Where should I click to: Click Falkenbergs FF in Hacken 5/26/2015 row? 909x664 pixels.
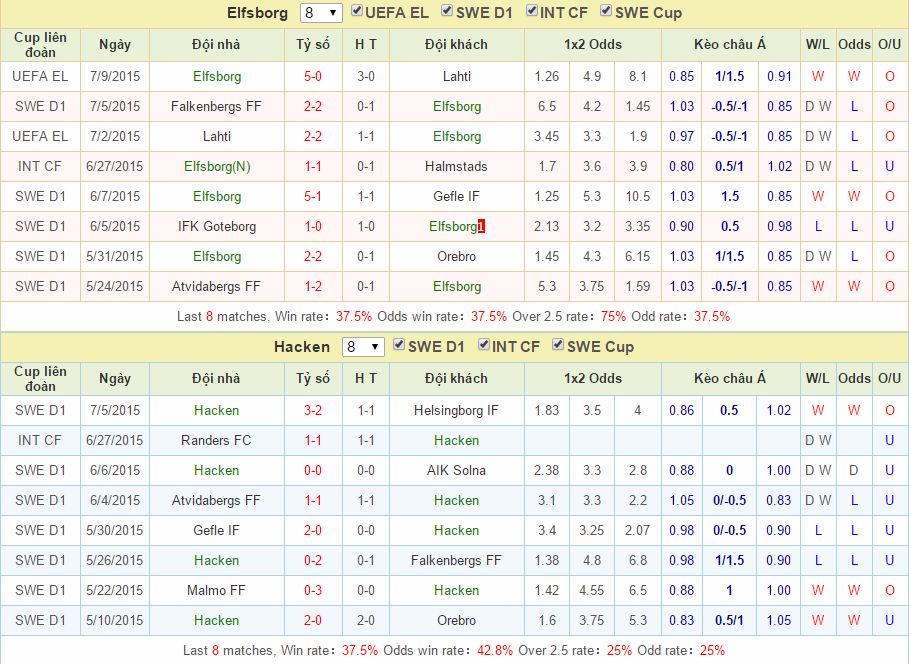pos(456,561)
